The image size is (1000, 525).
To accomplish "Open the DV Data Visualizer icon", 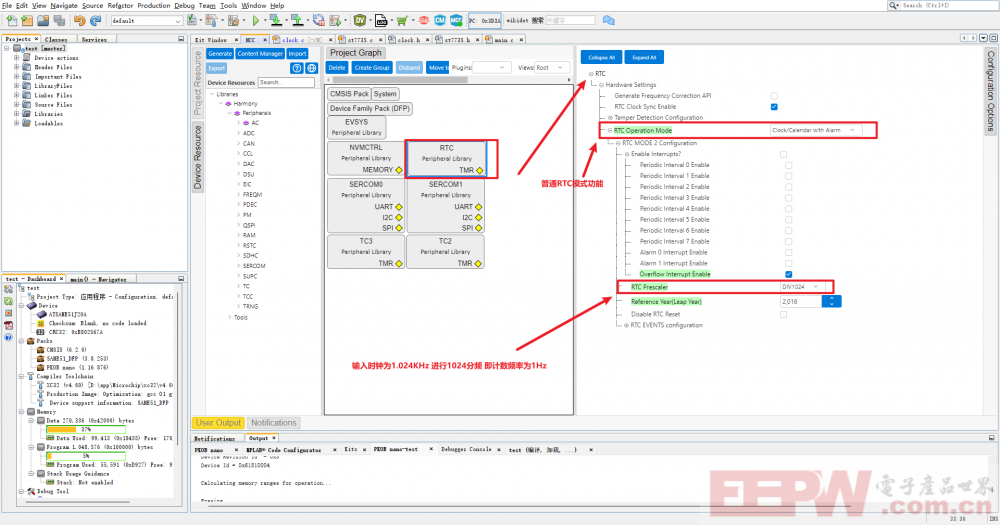I will 360,20.
